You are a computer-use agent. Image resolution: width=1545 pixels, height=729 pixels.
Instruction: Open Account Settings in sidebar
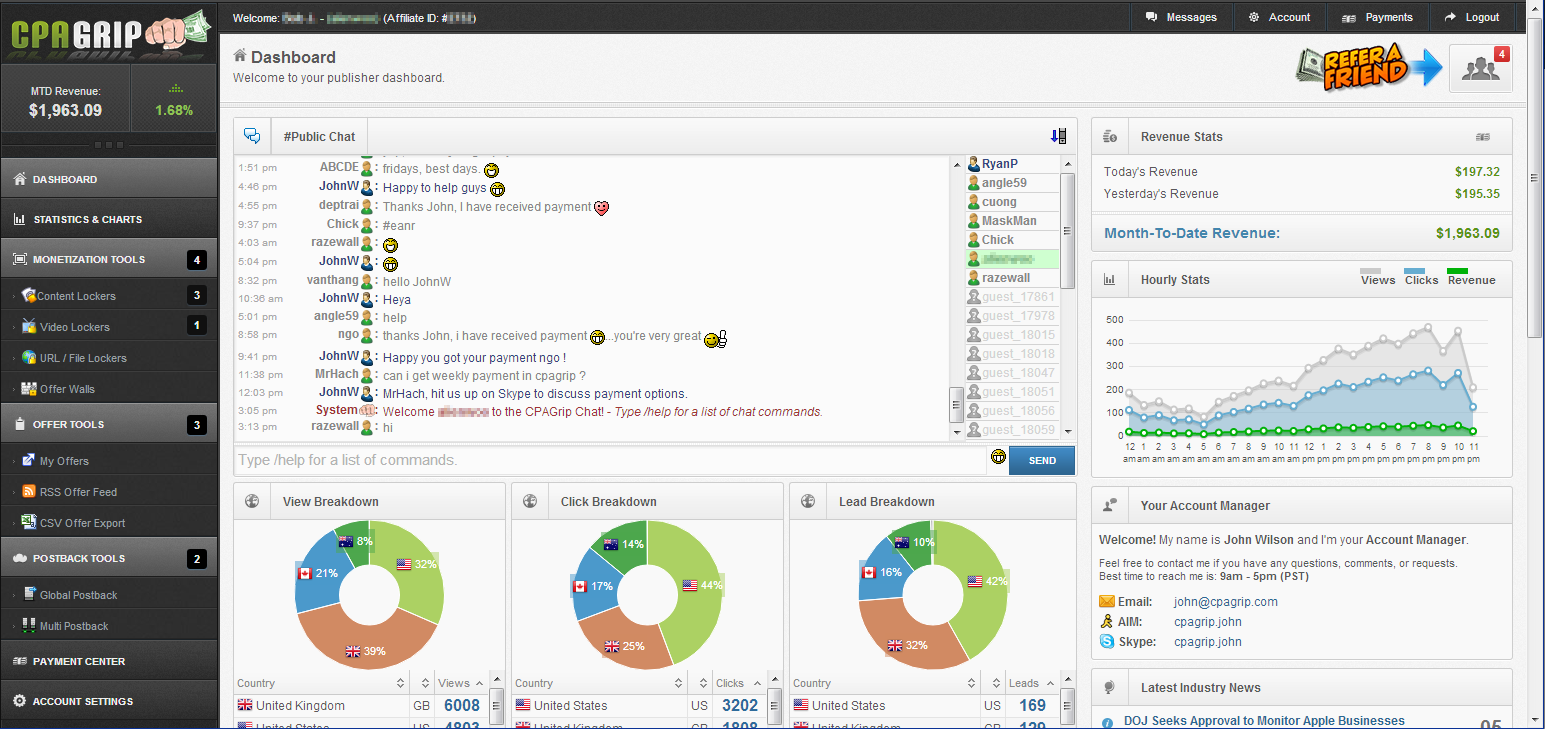pyautogui.click(x=109, y=701)
